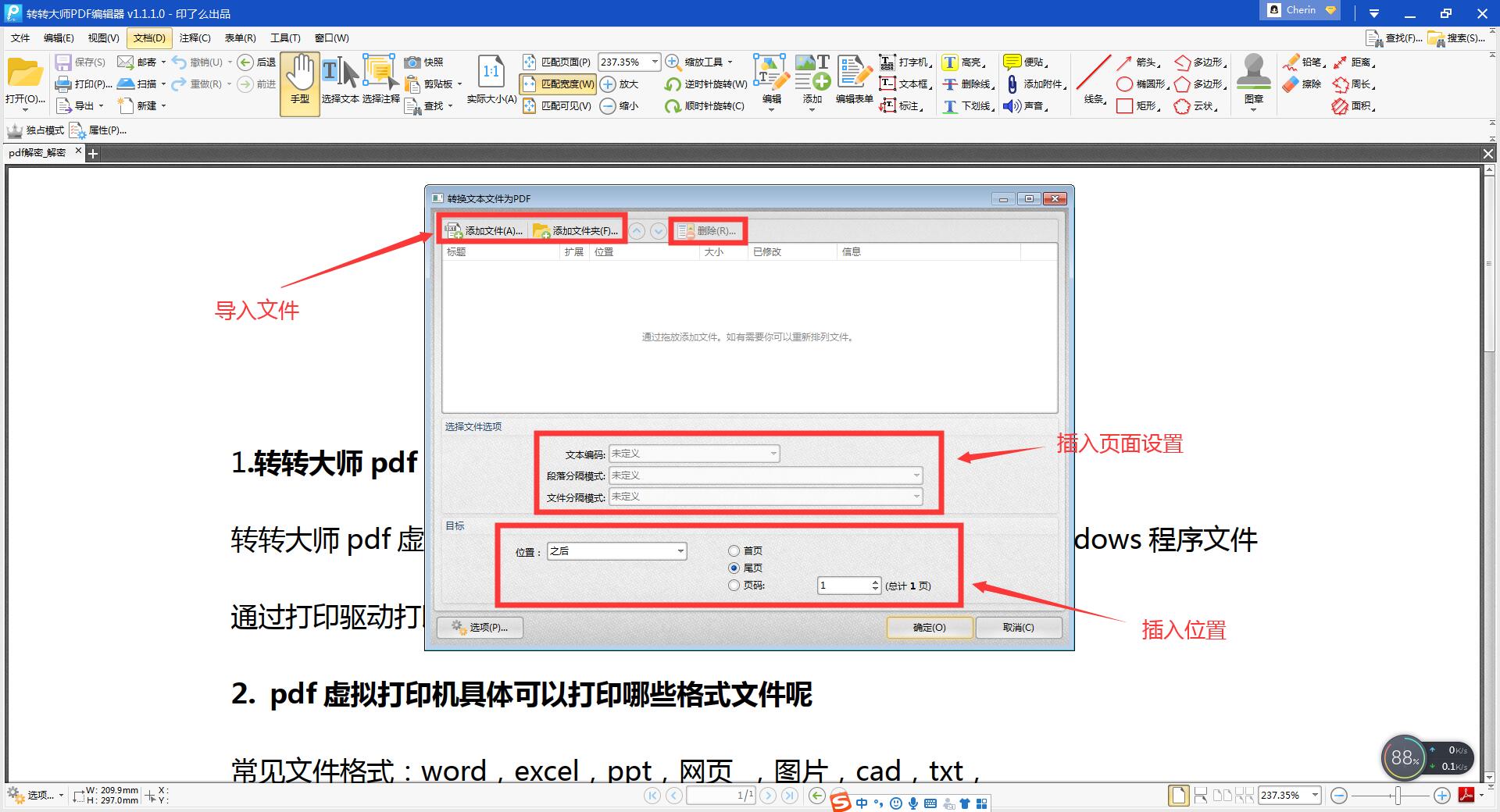Select the 椭圆形 ellipse tool
Screen dimensions: 1500x812
click(x=1141, y=84)
